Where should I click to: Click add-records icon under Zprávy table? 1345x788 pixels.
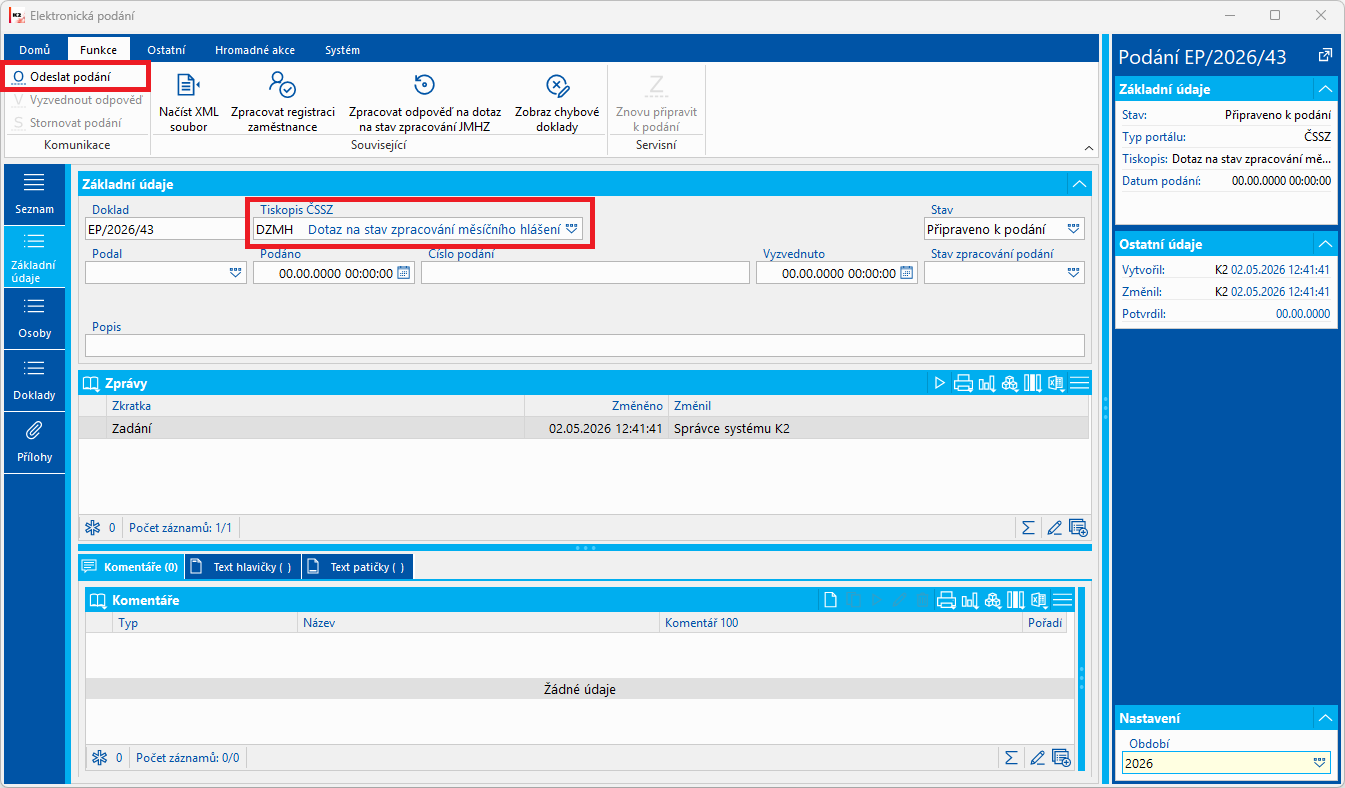coord(1077,528)
